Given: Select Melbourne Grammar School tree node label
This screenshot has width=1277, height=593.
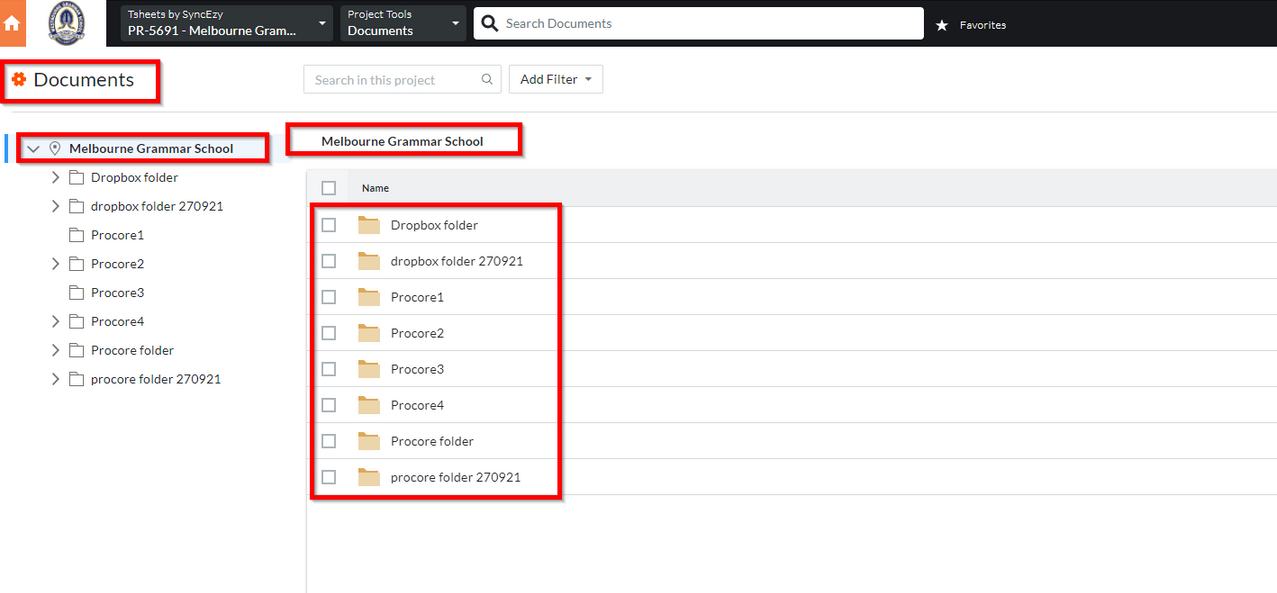Looking at the screenshot, I should (x=151, y=148).
